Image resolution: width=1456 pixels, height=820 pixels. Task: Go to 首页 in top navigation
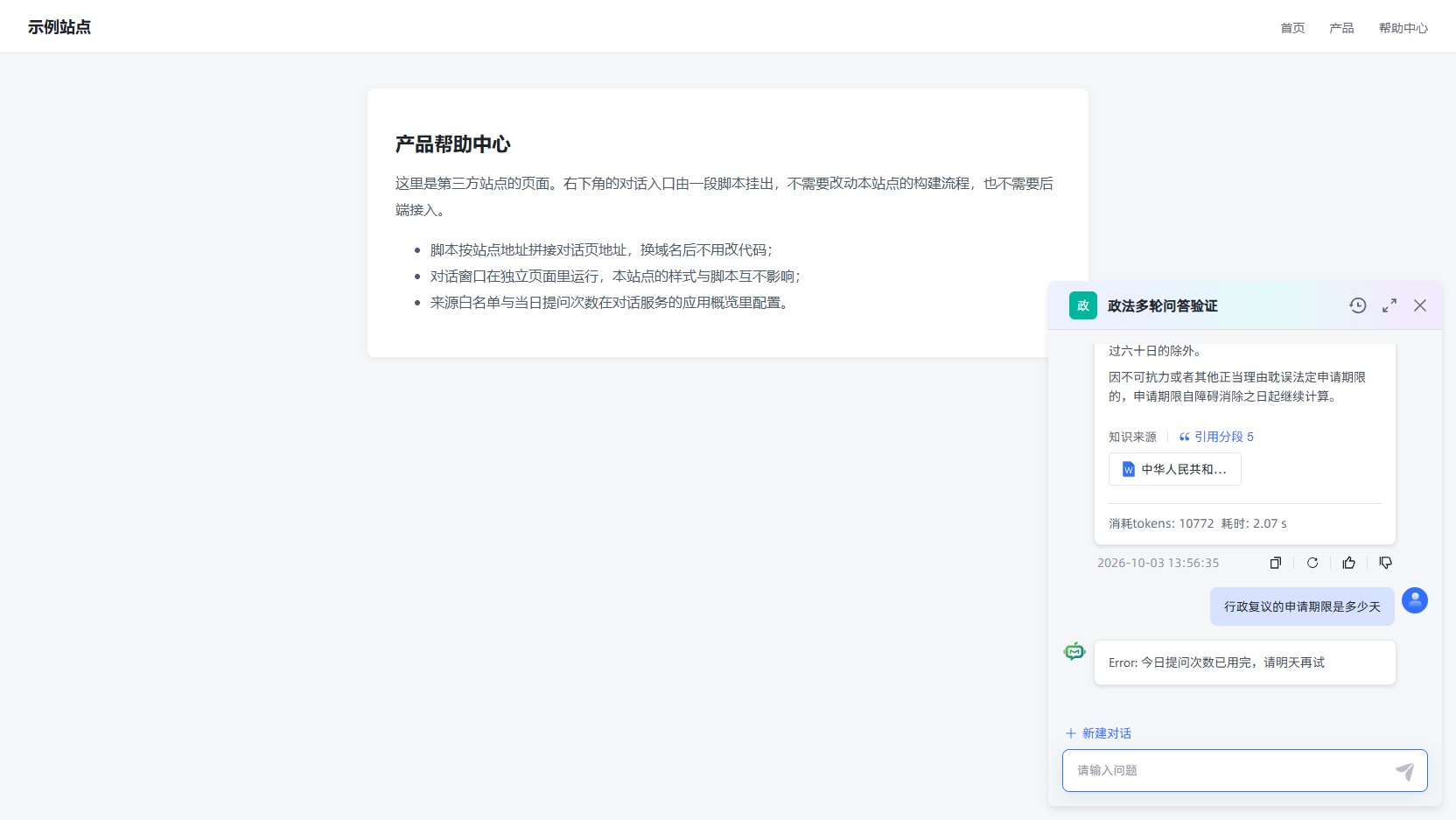[1292, 28]
